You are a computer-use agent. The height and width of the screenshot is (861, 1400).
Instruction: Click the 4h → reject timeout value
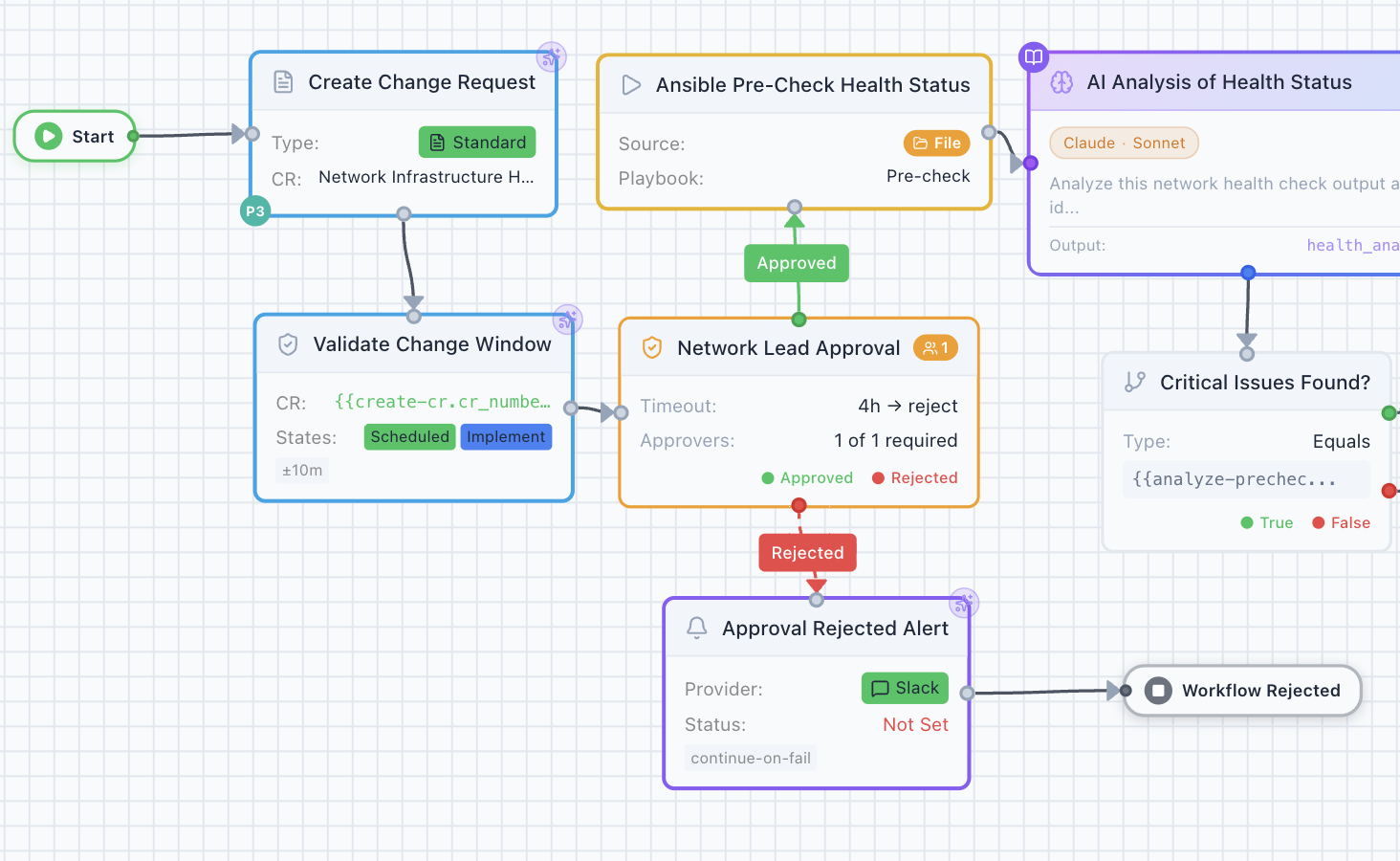pyautogui.click(x=908, y=406)
